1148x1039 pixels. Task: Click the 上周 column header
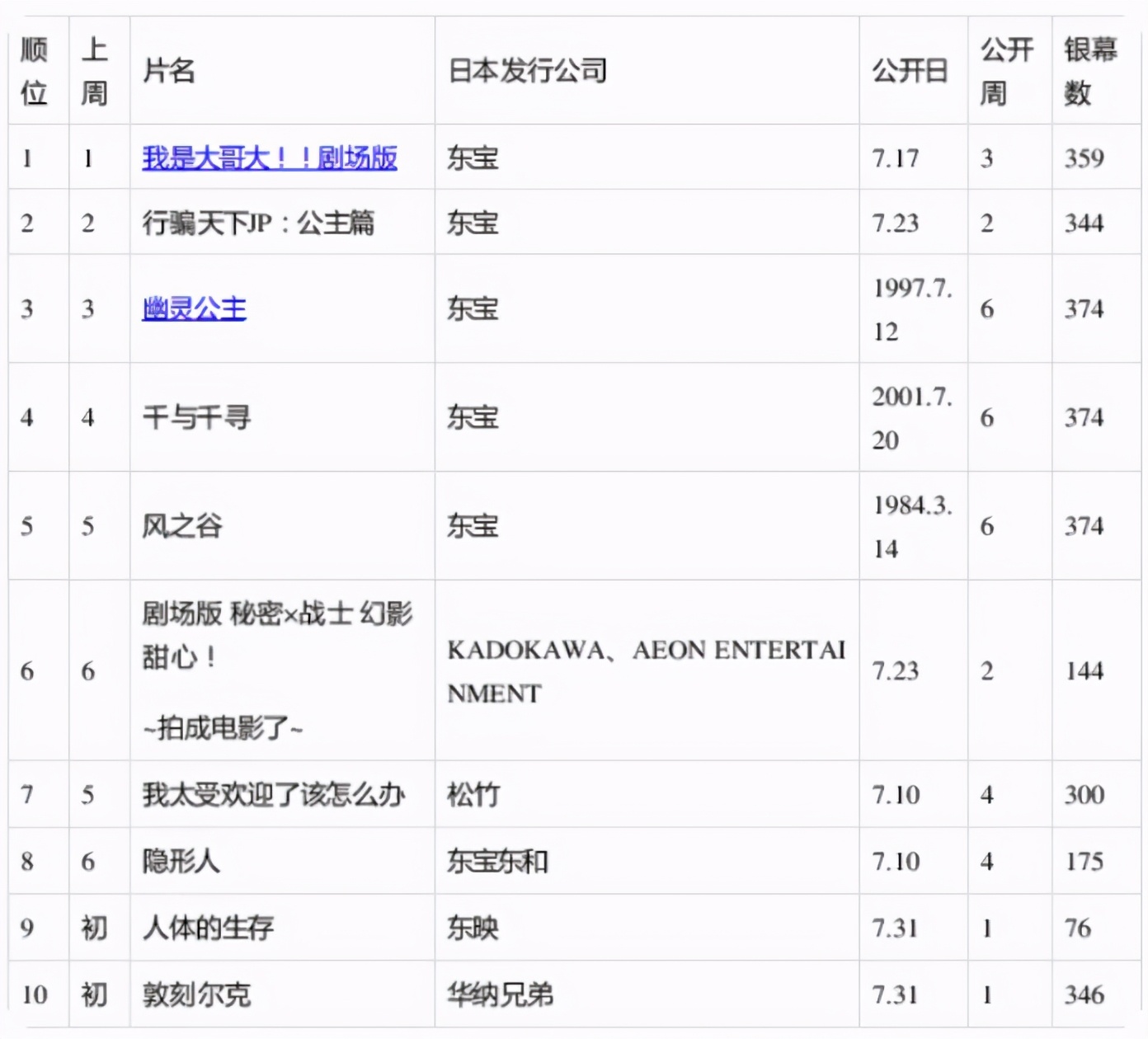coord(94,71)
